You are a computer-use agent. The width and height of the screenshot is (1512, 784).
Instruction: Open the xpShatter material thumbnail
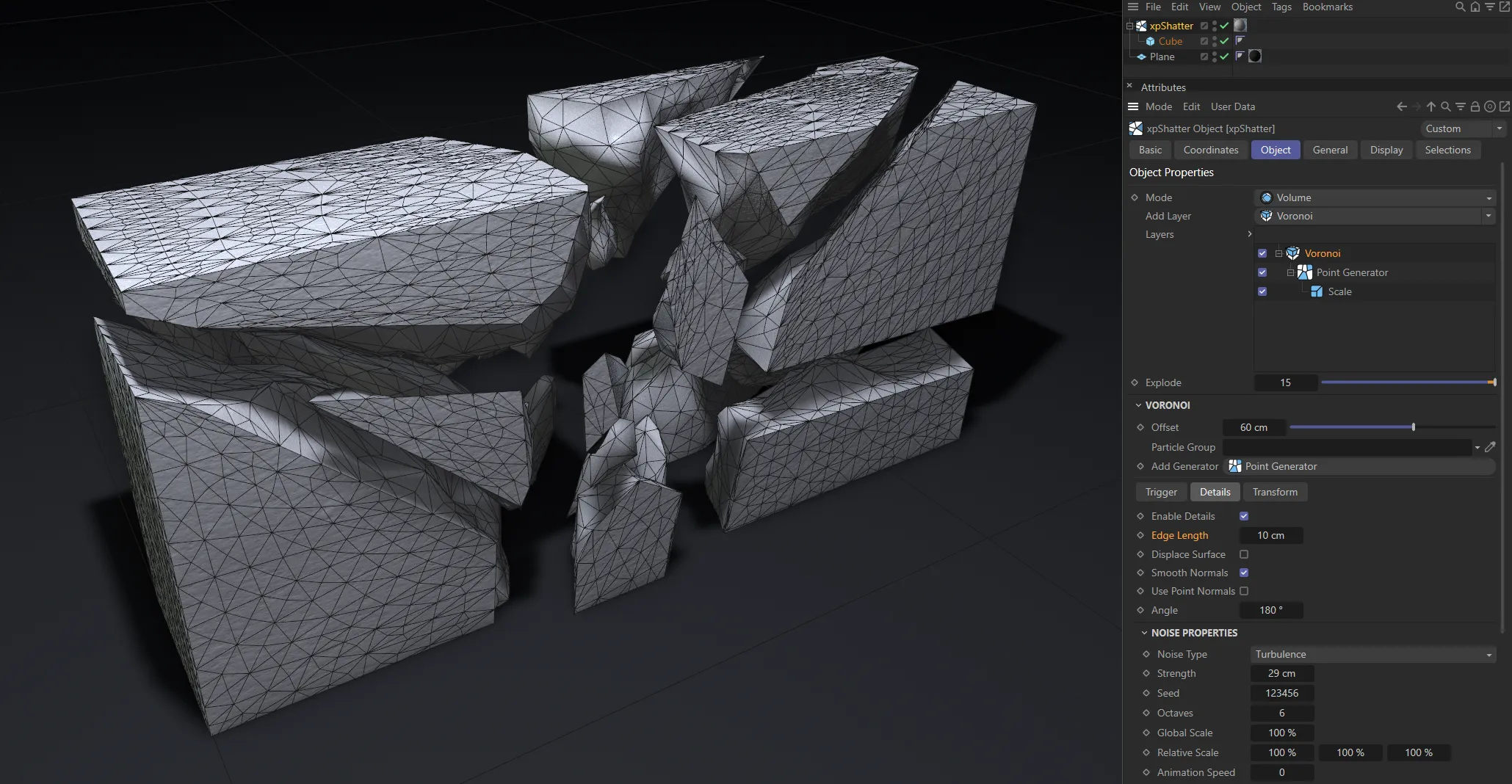tap(1240, 25)
